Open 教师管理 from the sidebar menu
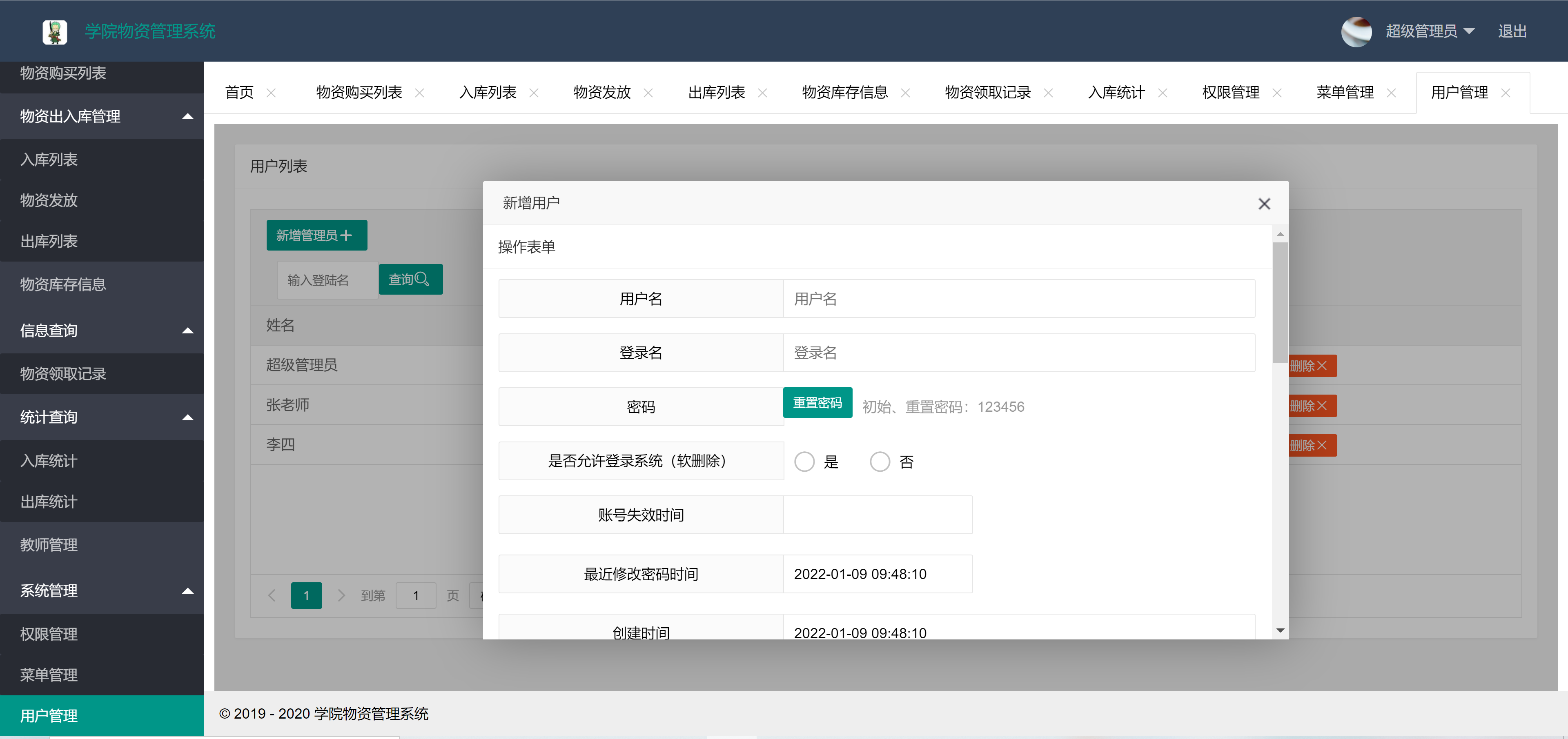Image resolution: width=1568 pixels, height=739 pixels. 48,545
